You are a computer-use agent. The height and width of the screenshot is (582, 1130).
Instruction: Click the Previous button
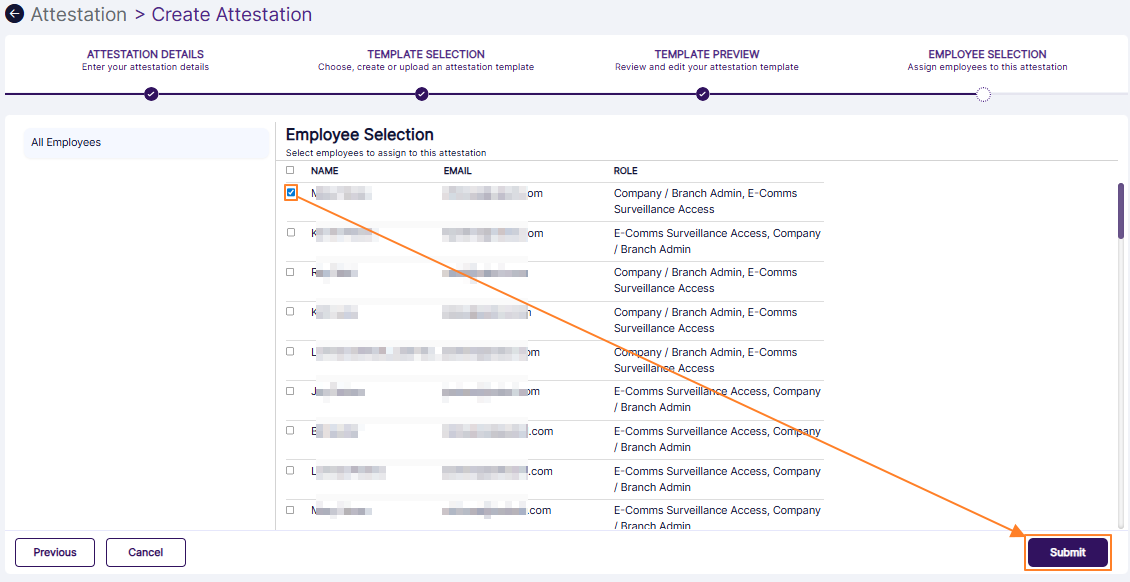coord(54,552)
